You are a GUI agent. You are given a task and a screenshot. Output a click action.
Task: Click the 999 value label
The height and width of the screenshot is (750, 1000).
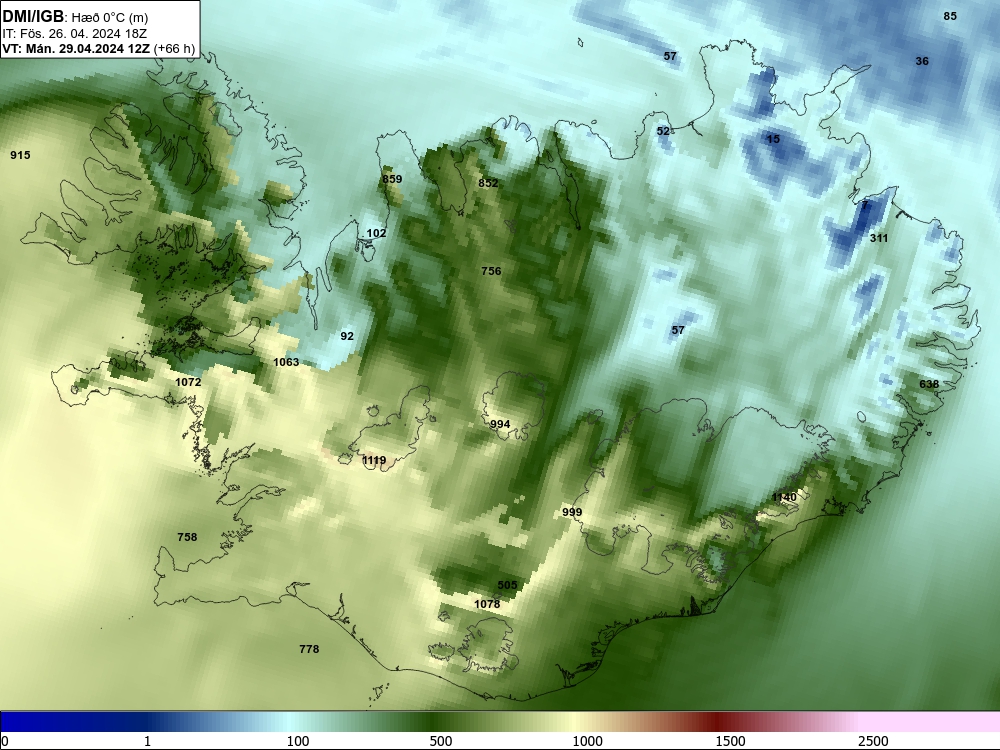tap(572, 512)
